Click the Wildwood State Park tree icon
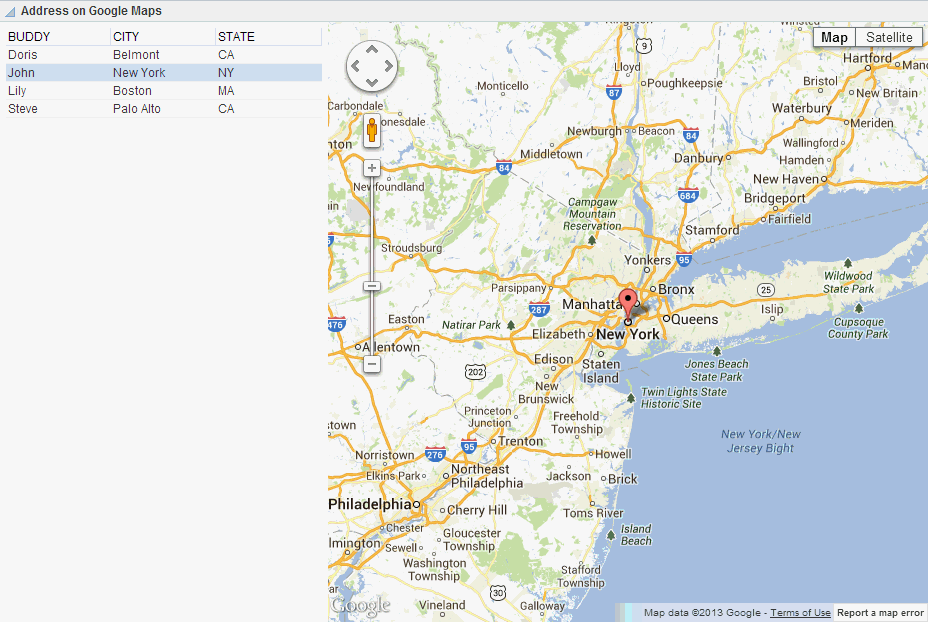The image size is (928, 622). pos(848,263)
